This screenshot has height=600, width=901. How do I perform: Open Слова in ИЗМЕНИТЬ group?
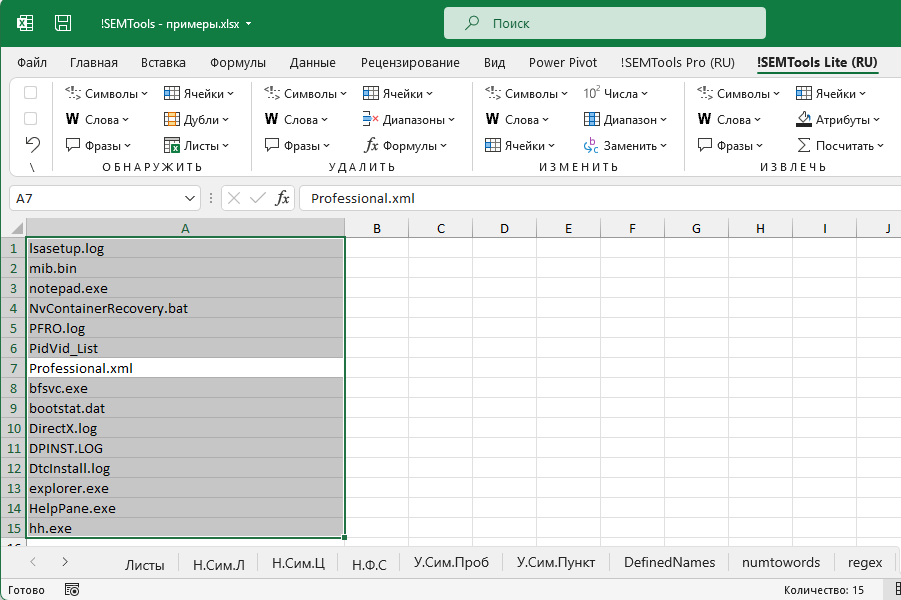point(517,119)
